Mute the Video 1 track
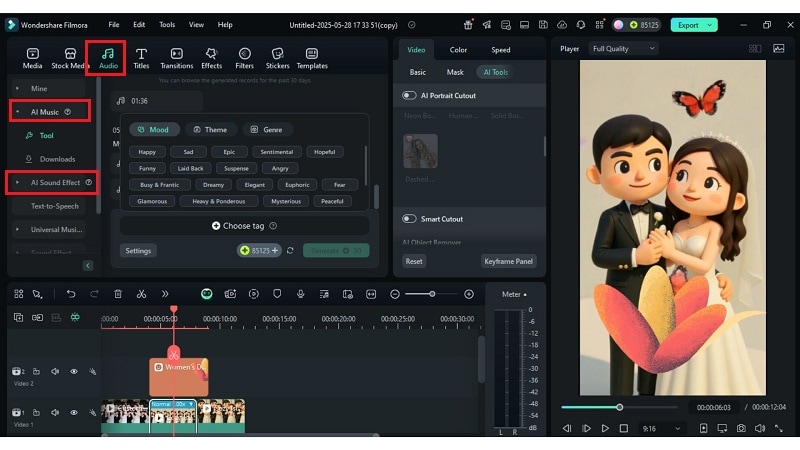The width and height of the screenshot is (800, 450). click(55, 412)
